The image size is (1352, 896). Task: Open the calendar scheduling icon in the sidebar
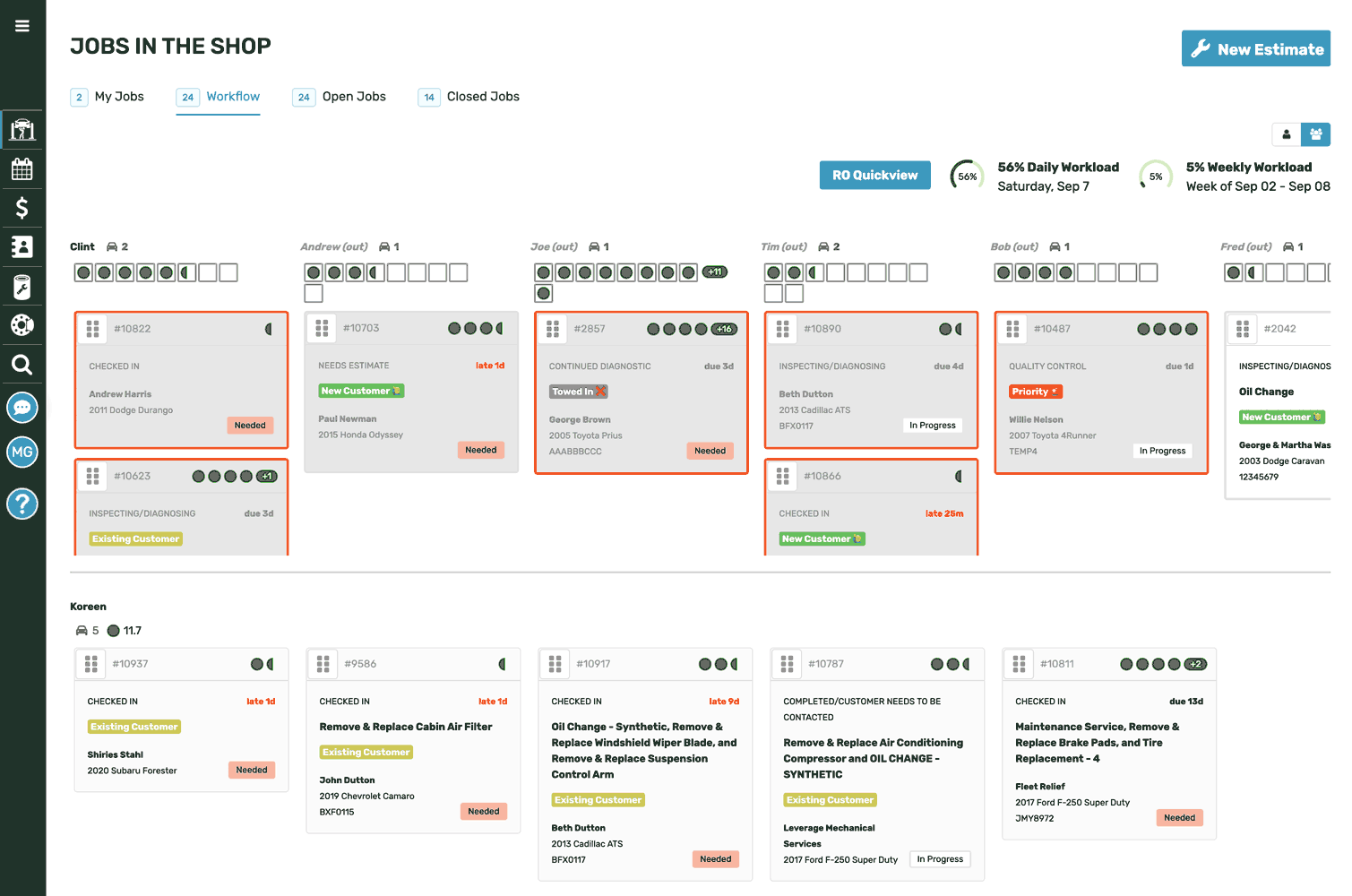pyautogui.click(x=22, y=168)
